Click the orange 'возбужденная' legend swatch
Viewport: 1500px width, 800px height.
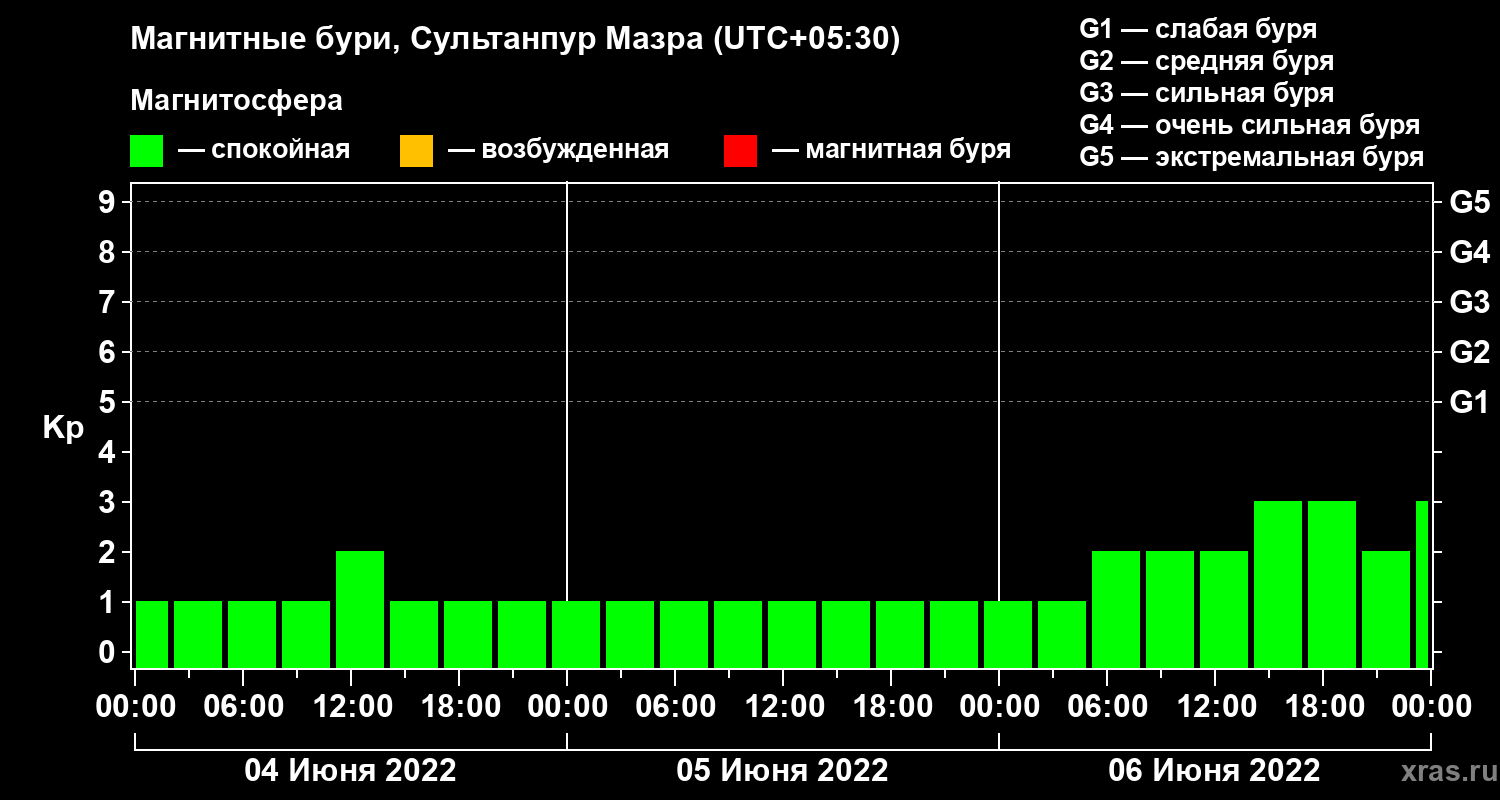click(x=416, y=151)
